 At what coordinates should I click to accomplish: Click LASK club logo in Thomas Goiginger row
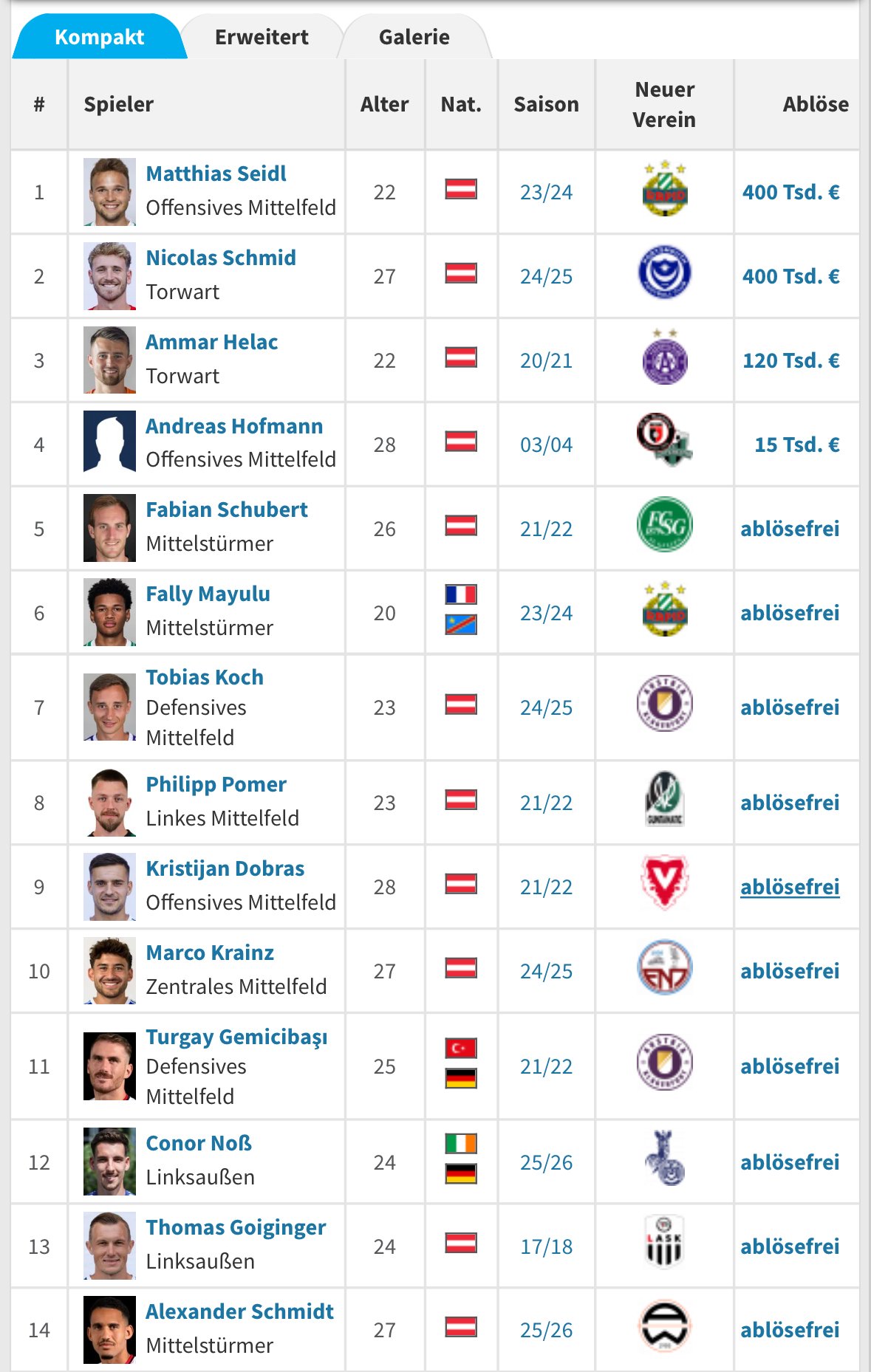(x=664, y=1241)
